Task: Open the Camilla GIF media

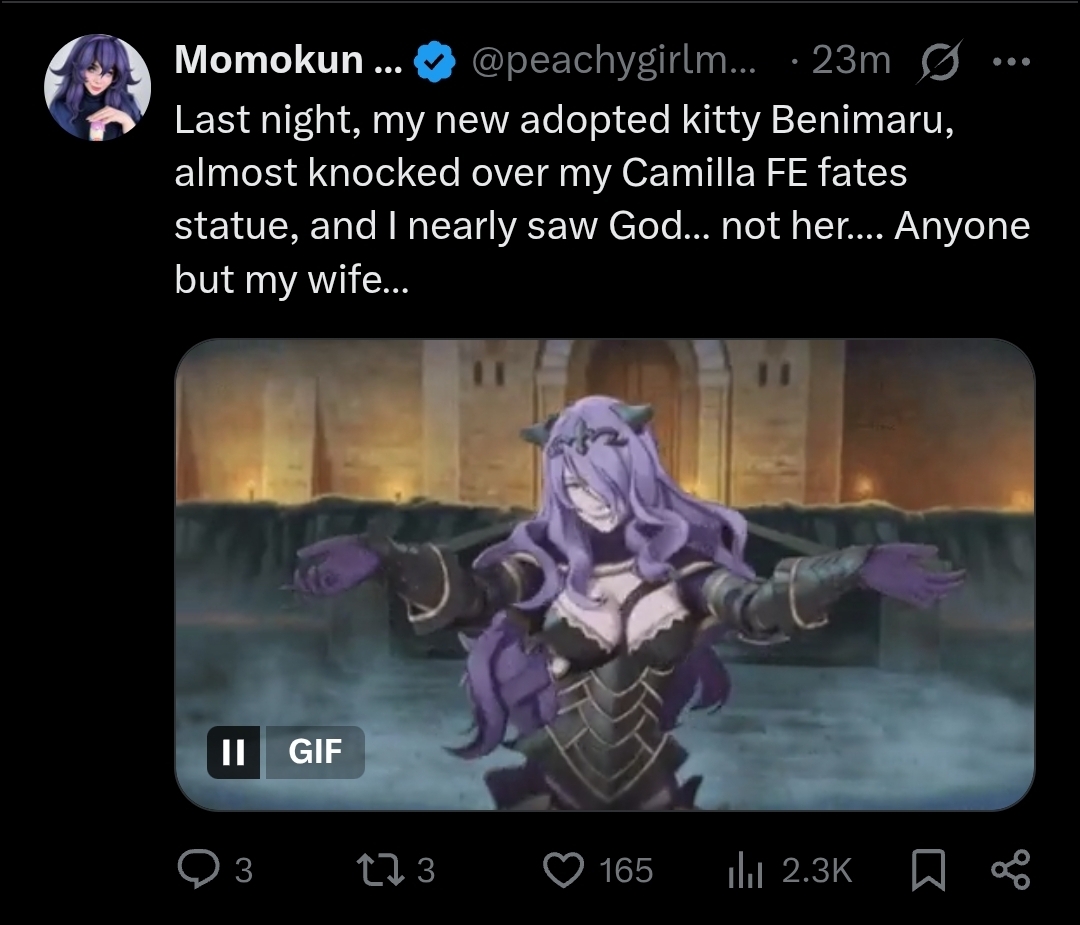Action: tap(605, 574)
